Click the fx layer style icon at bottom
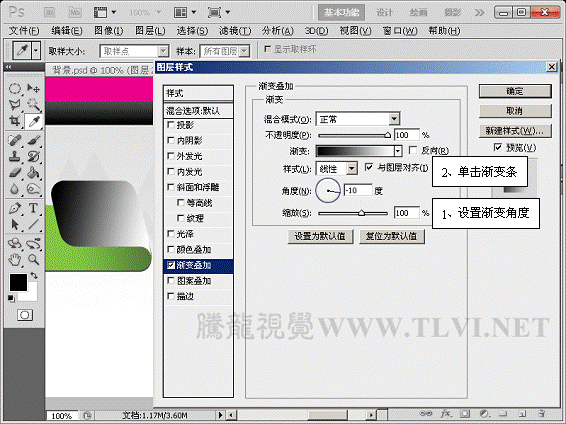Image resolution: width=566 pixels, height=424 pixels. 446,413
